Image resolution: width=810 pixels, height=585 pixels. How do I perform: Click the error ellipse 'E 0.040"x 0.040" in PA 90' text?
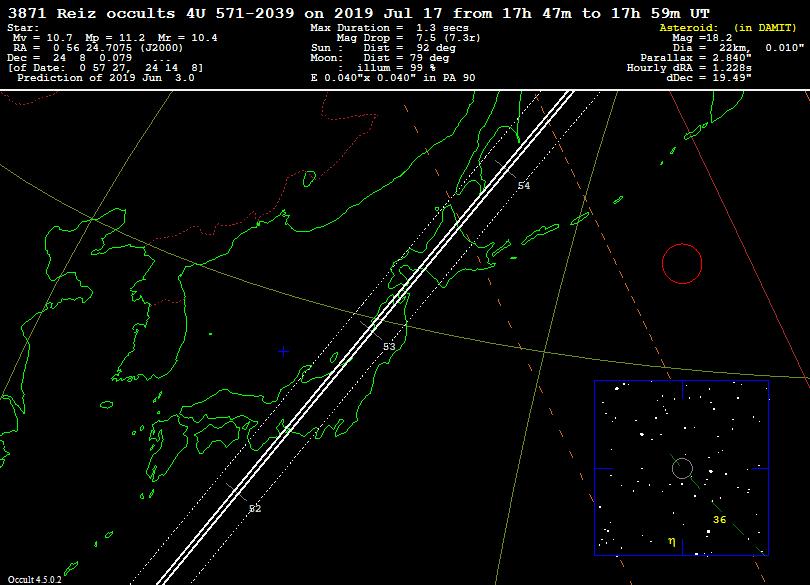point(393,78)
